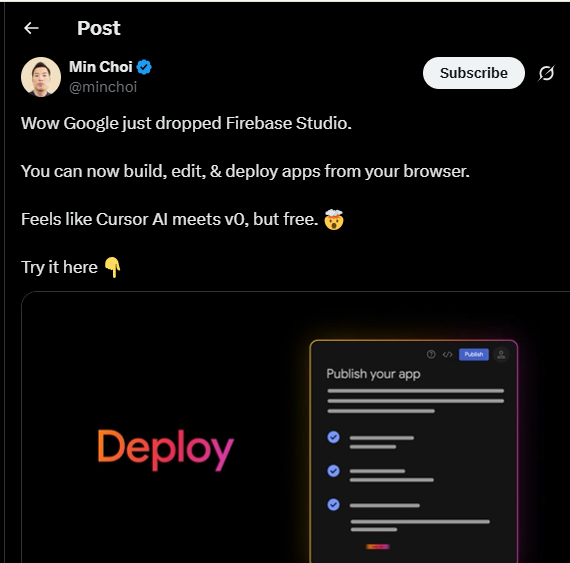Click the Post header title
The width and height of the screenshot is (570, 563).
coord(99,28)
